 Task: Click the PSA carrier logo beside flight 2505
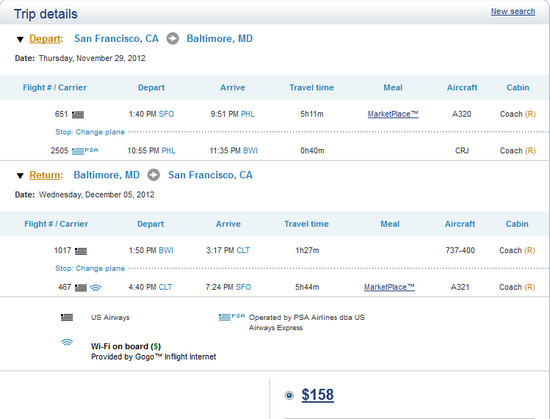(85, 151)
